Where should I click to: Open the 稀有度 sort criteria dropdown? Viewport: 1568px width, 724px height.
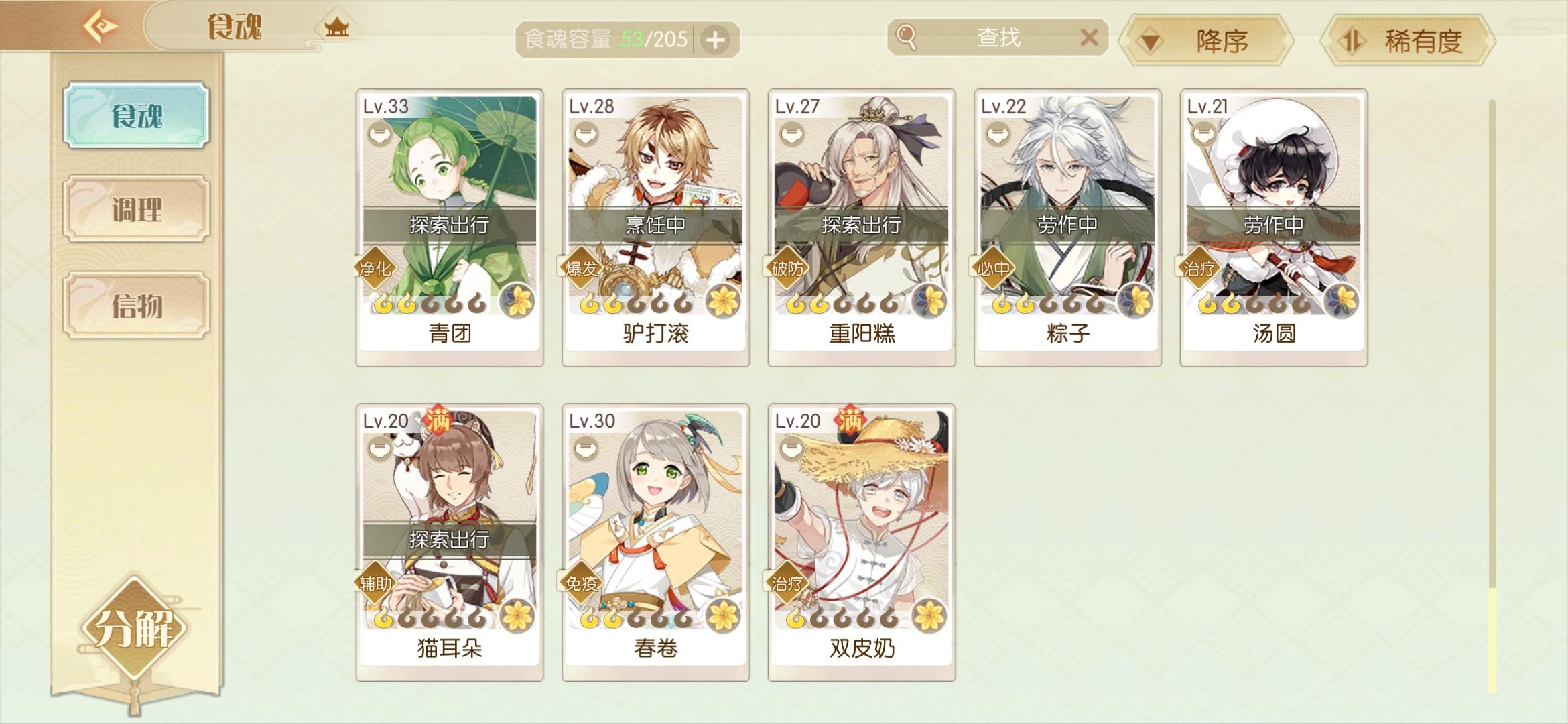[x=1408, y=41]
